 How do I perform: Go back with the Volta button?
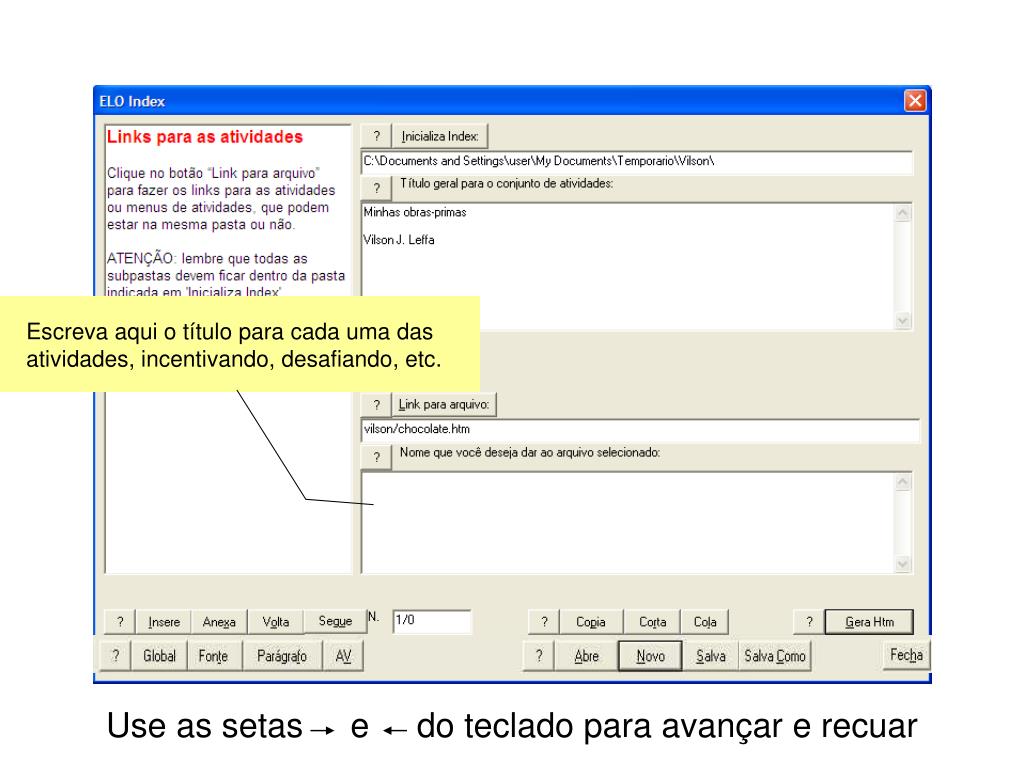tap(276, 622)
